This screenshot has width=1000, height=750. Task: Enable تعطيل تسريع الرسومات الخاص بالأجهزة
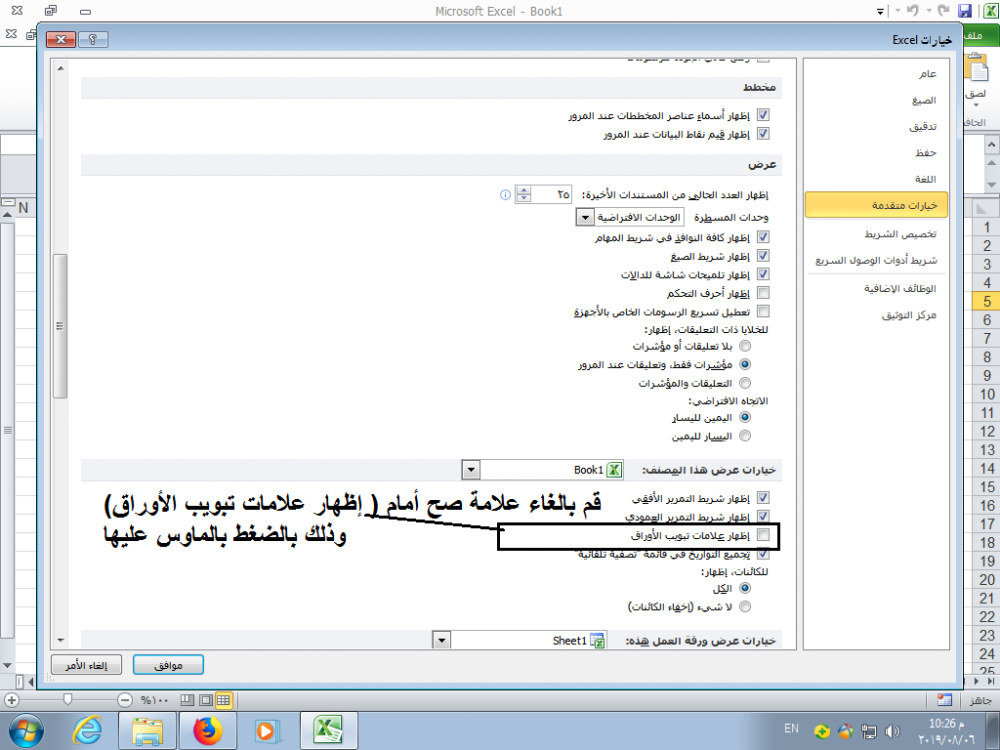tap(763, 311)
